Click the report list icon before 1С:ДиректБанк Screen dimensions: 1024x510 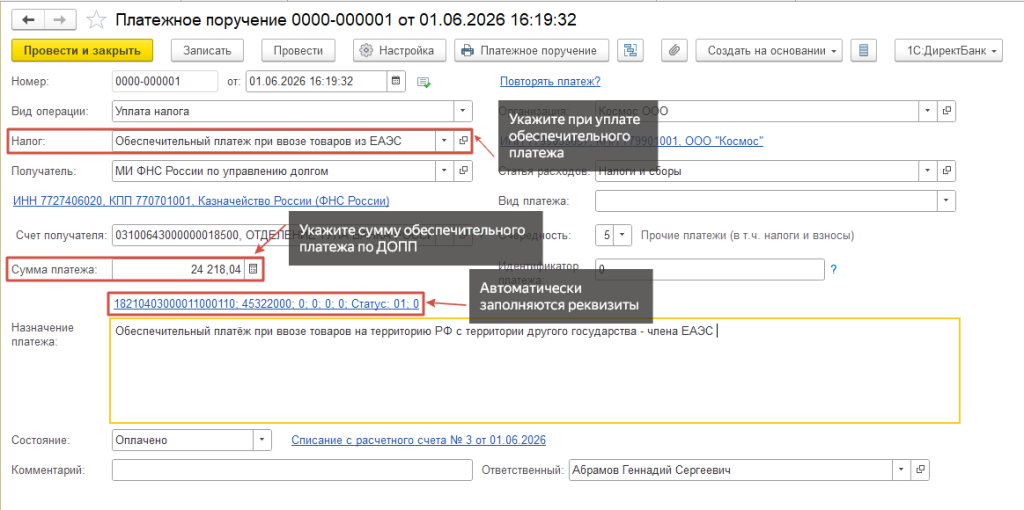coord(863,50)
